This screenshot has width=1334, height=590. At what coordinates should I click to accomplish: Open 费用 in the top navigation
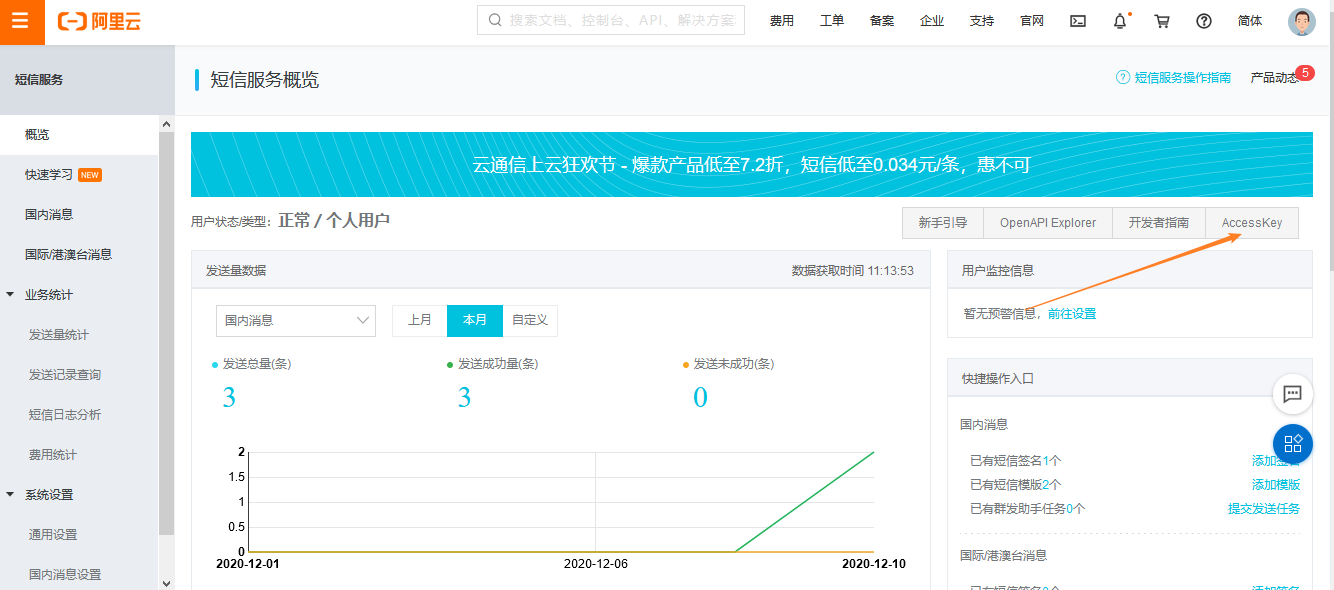pos(782,21)
